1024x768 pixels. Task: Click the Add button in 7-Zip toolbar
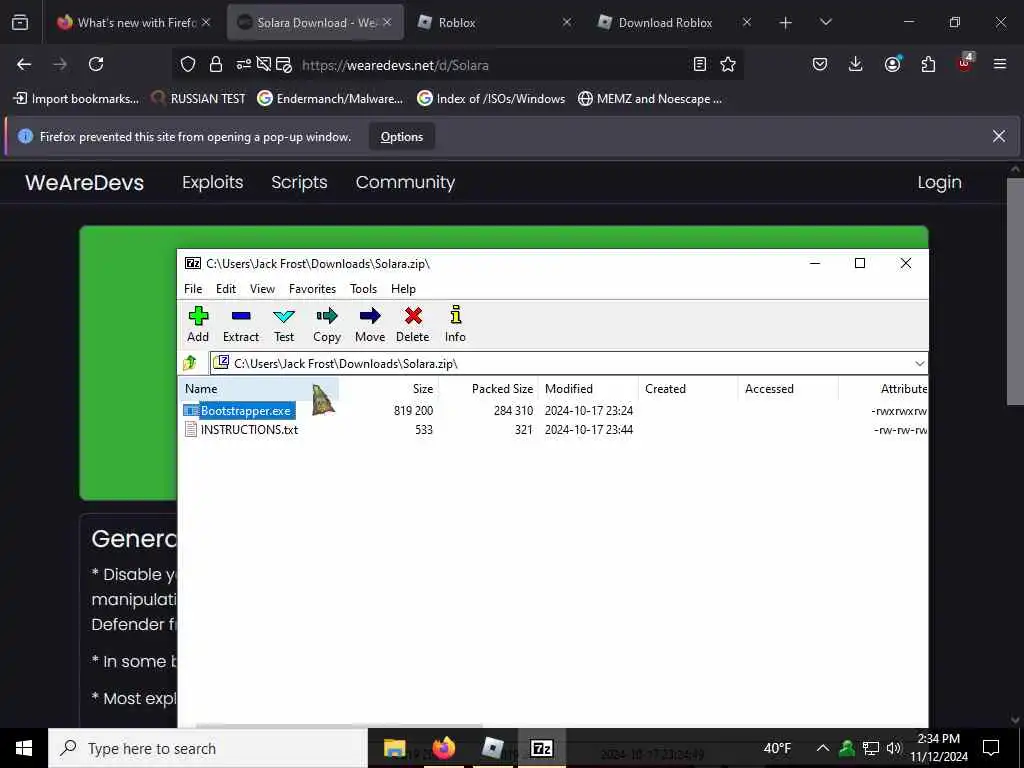click(x=198, y=325)
